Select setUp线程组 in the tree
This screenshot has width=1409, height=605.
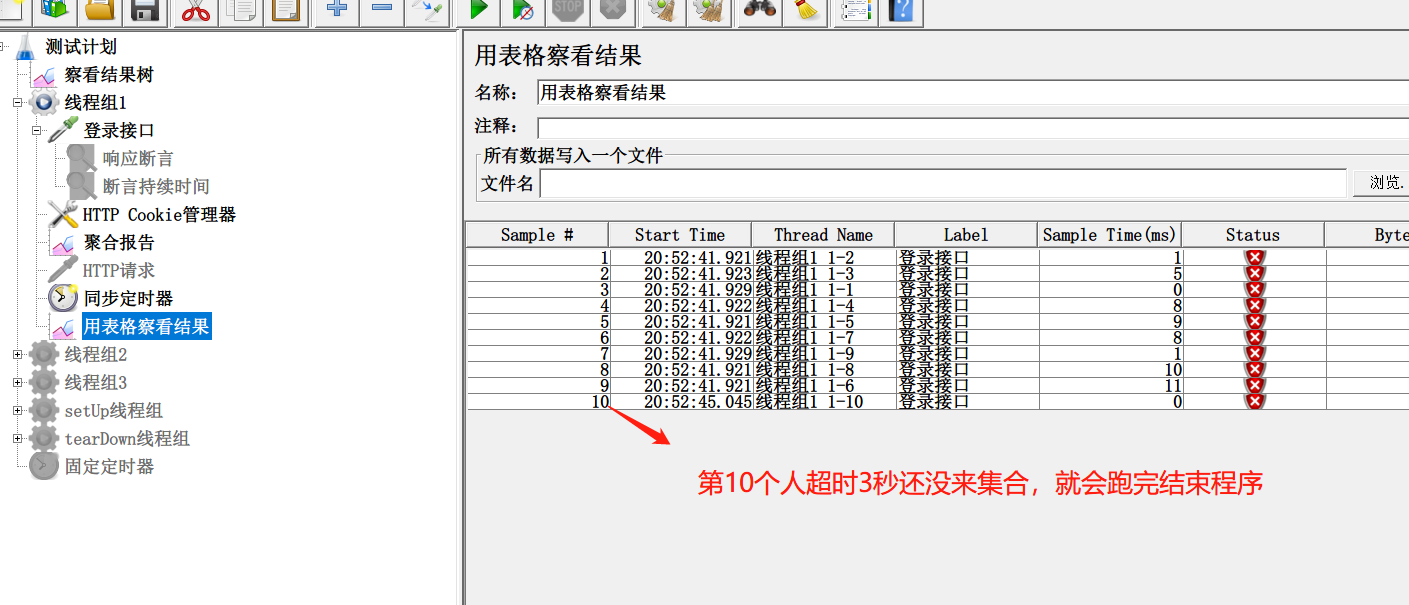113,411
